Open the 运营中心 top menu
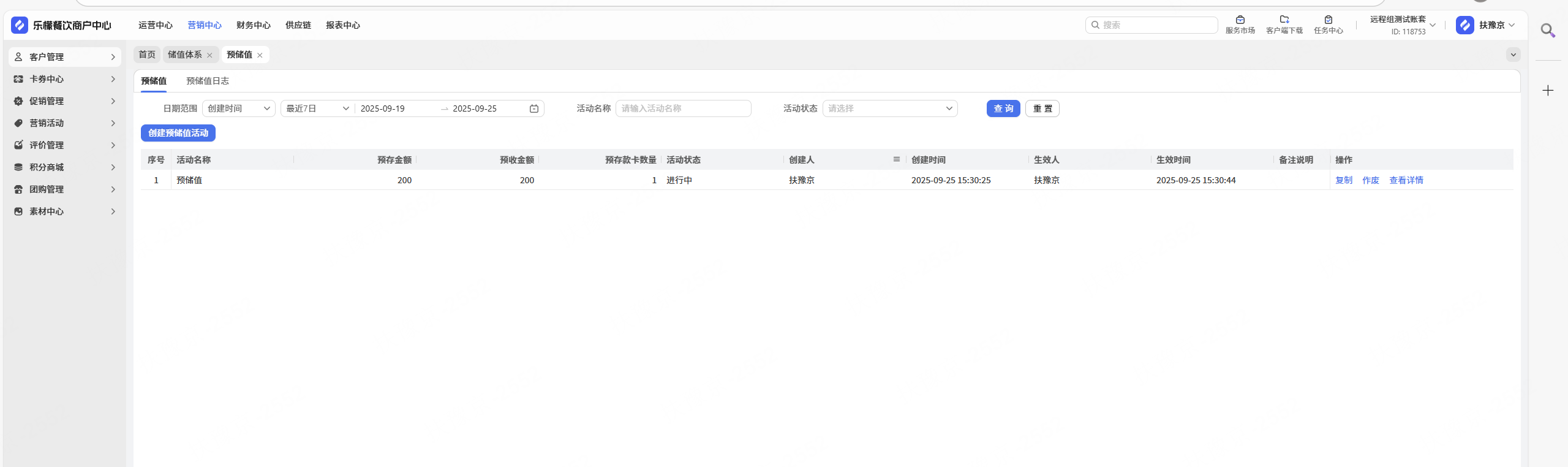This screenshot has width=1568, height=467. click(156, 25)
